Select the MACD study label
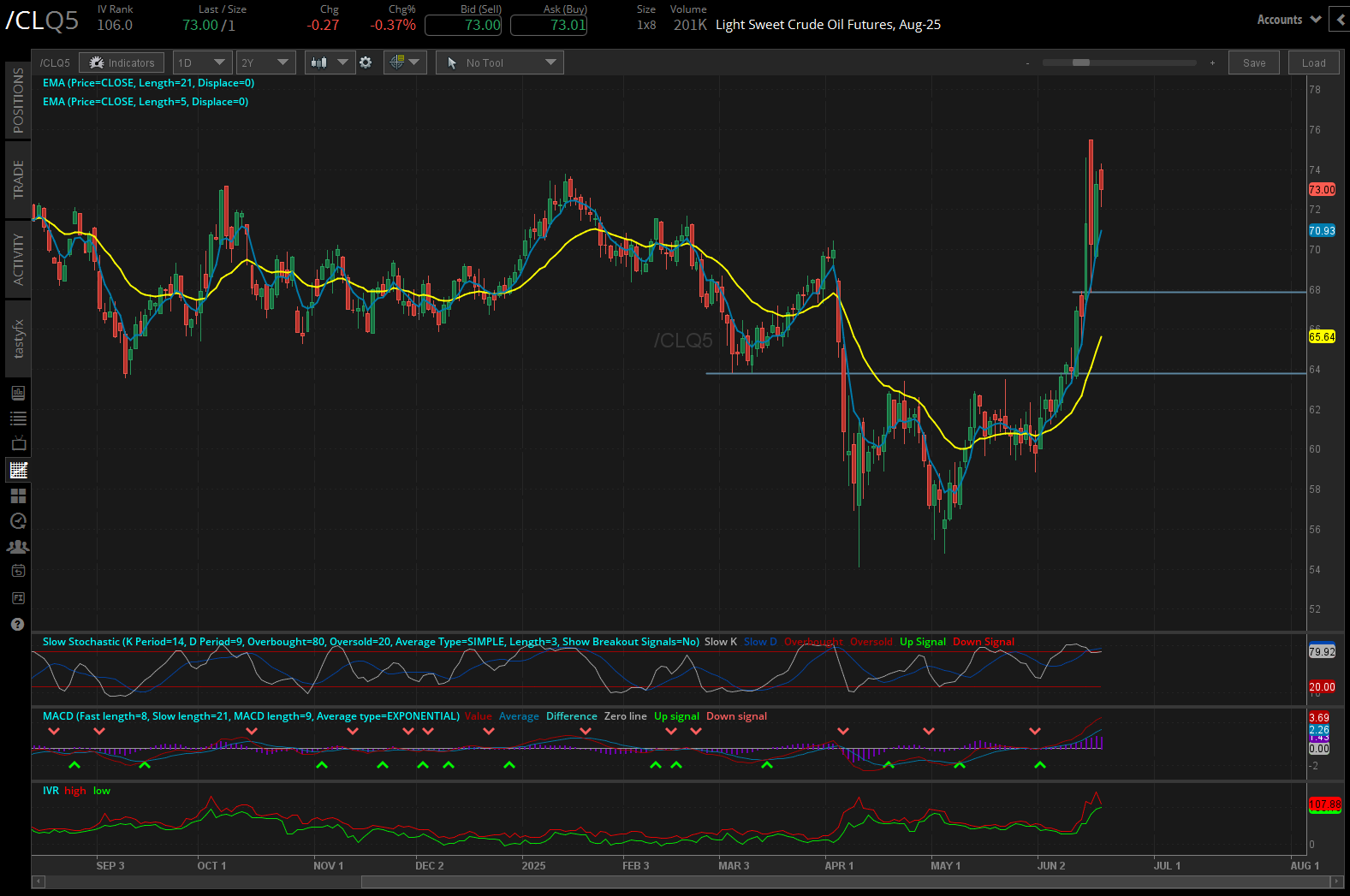Viewport: 1350px width, 896px height. click(251, 716)
